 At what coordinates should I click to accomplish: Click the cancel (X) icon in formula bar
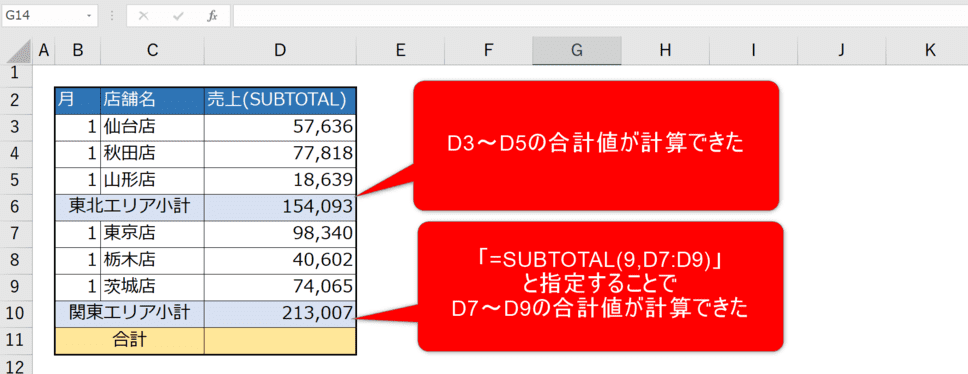click(x=144, y=16)
